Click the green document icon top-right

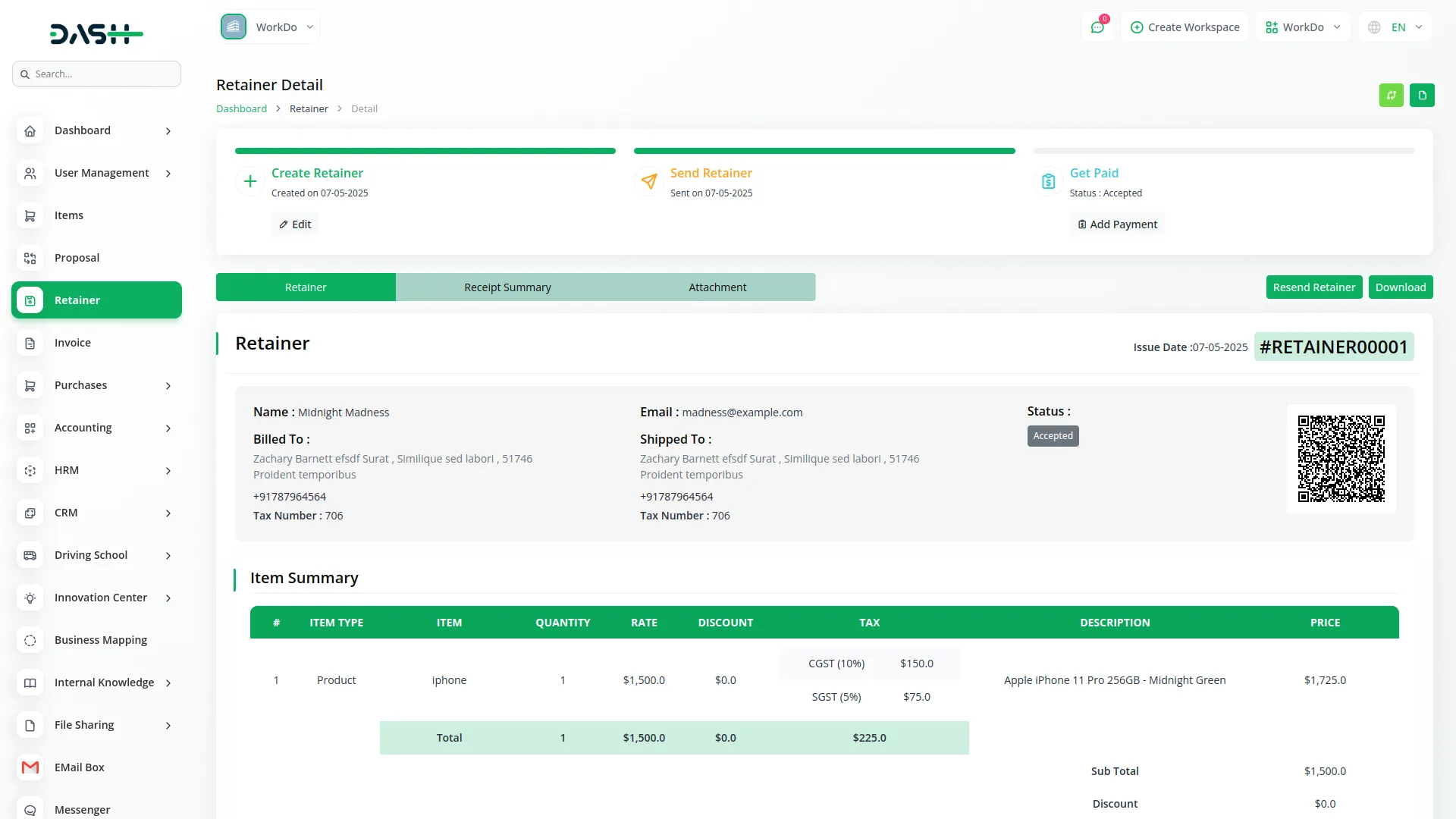point(1422,96)
